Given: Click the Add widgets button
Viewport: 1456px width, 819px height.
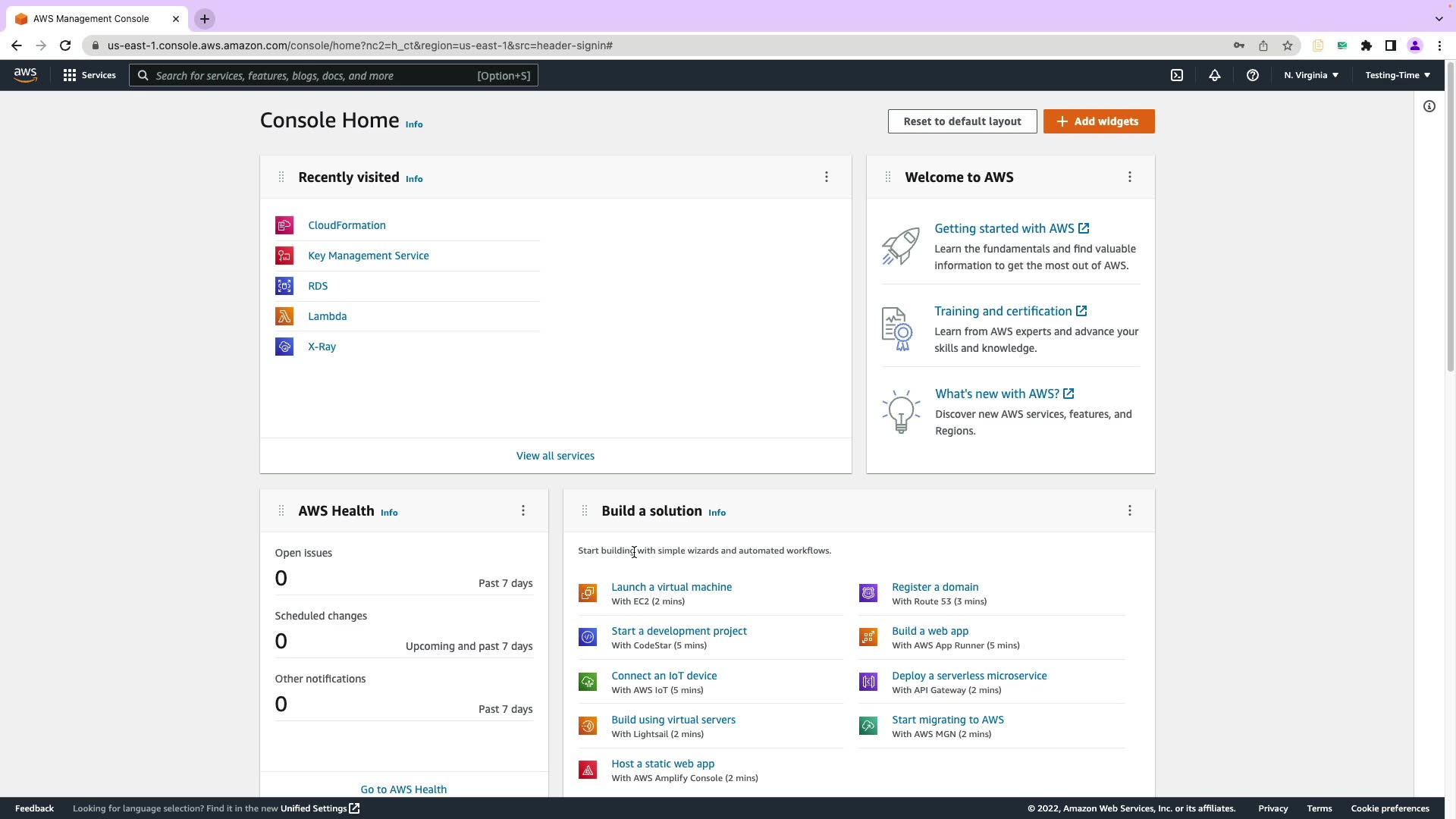Looking at the screenshot, I should point(1098,121).
